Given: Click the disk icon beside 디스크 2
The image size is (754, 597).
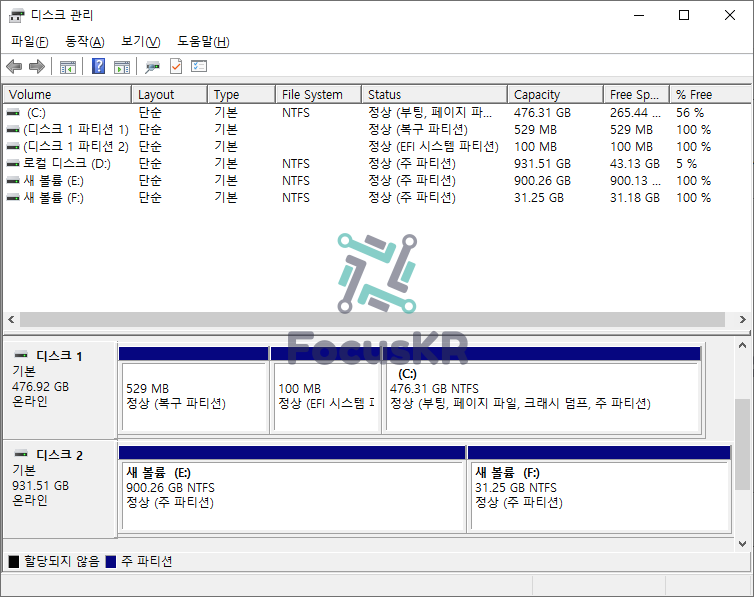Looking at the screenshot, I should pos(21,454).
